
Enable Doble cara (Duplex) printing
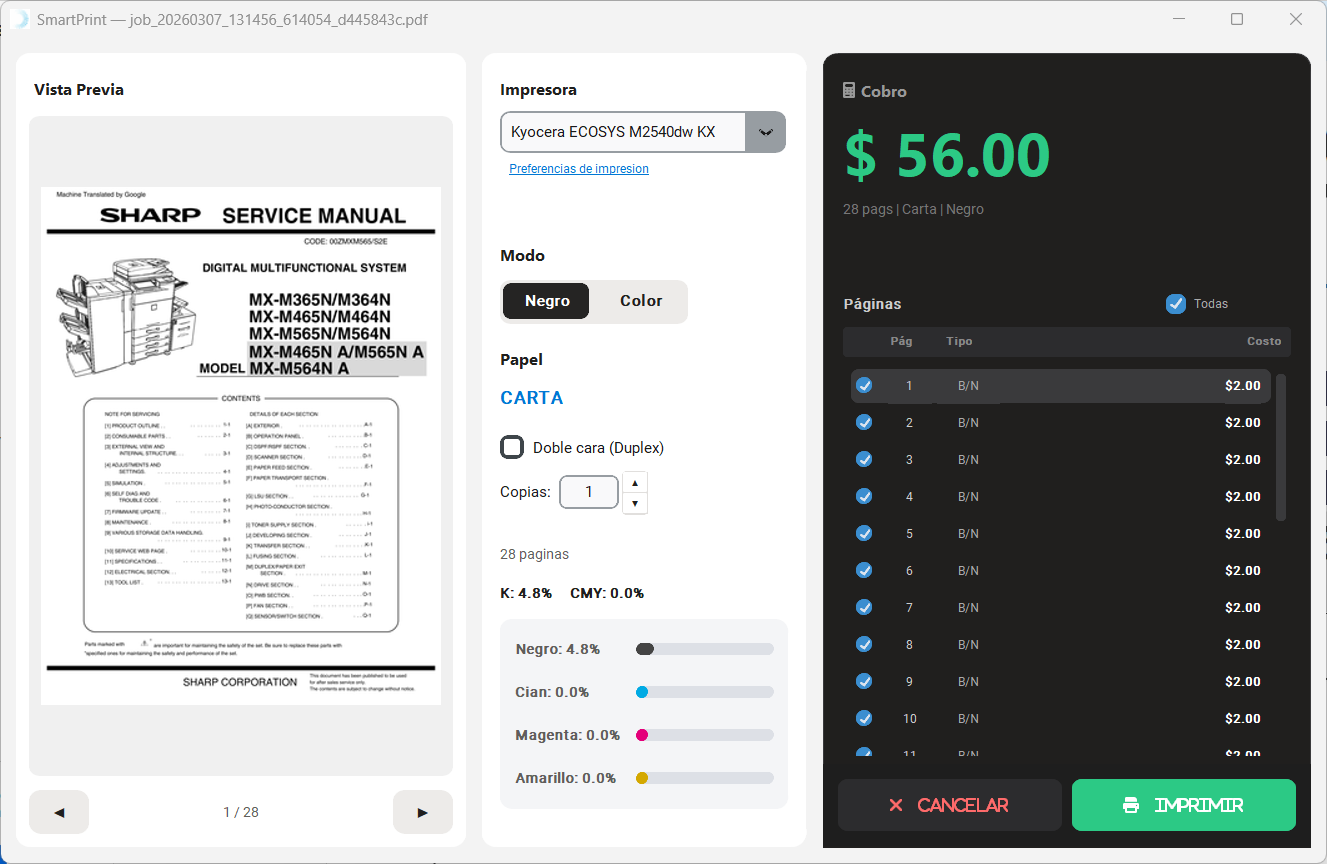pyautogui.click(x=512, y=447)
